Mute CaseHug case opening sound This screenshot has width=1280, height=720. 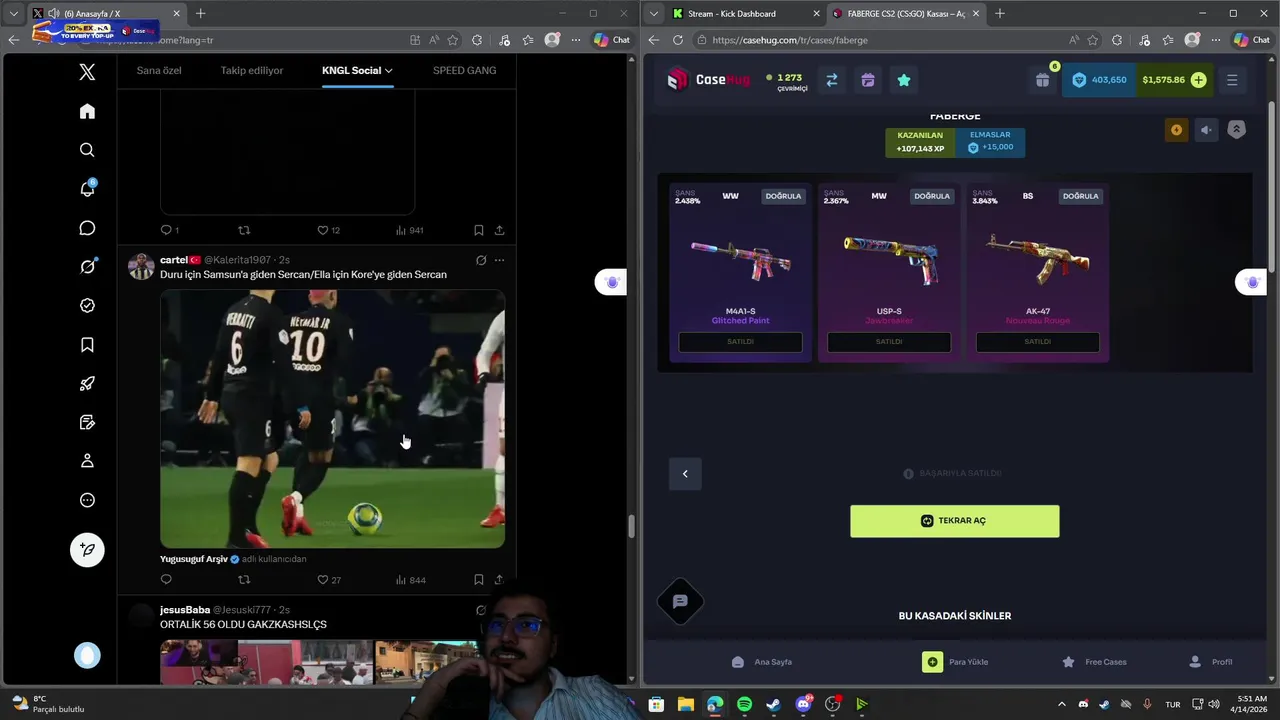1206,130
